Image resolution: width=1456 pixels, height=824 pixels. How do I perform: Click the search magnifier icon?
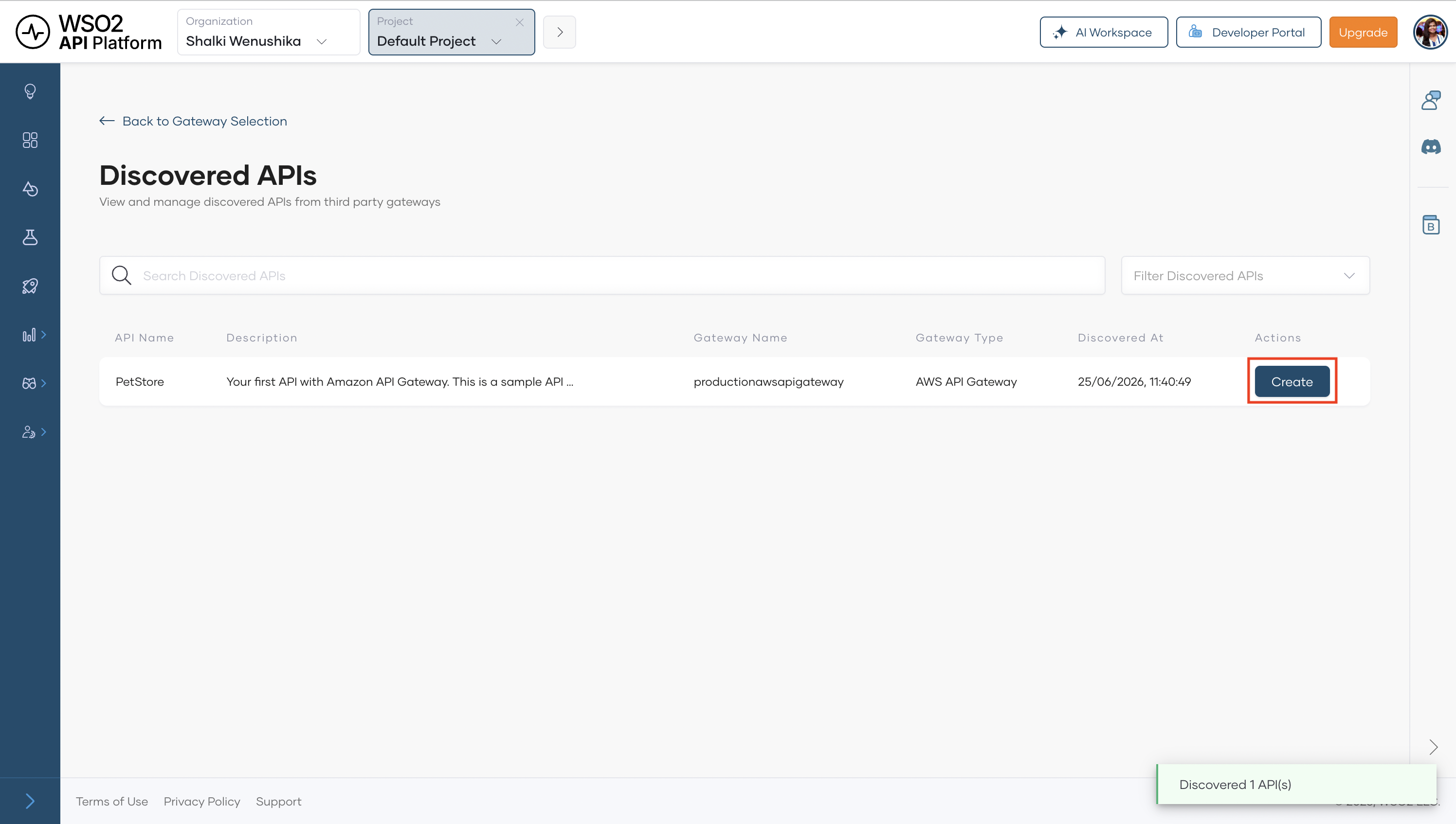(x=121, y=276)
